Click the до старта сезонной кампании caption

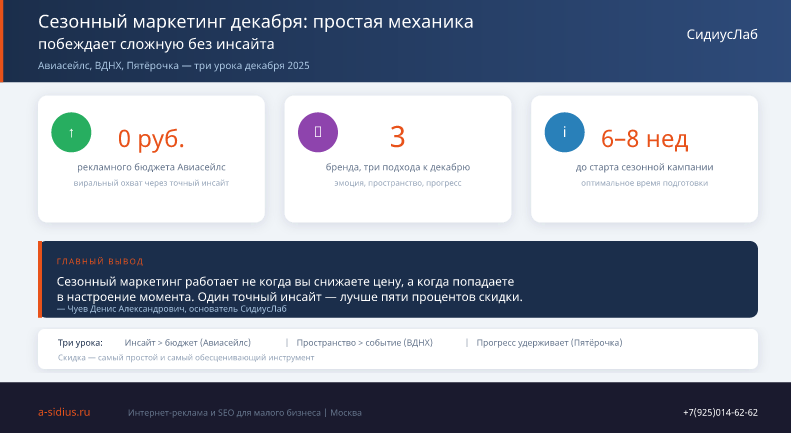(x=644, y=167)
